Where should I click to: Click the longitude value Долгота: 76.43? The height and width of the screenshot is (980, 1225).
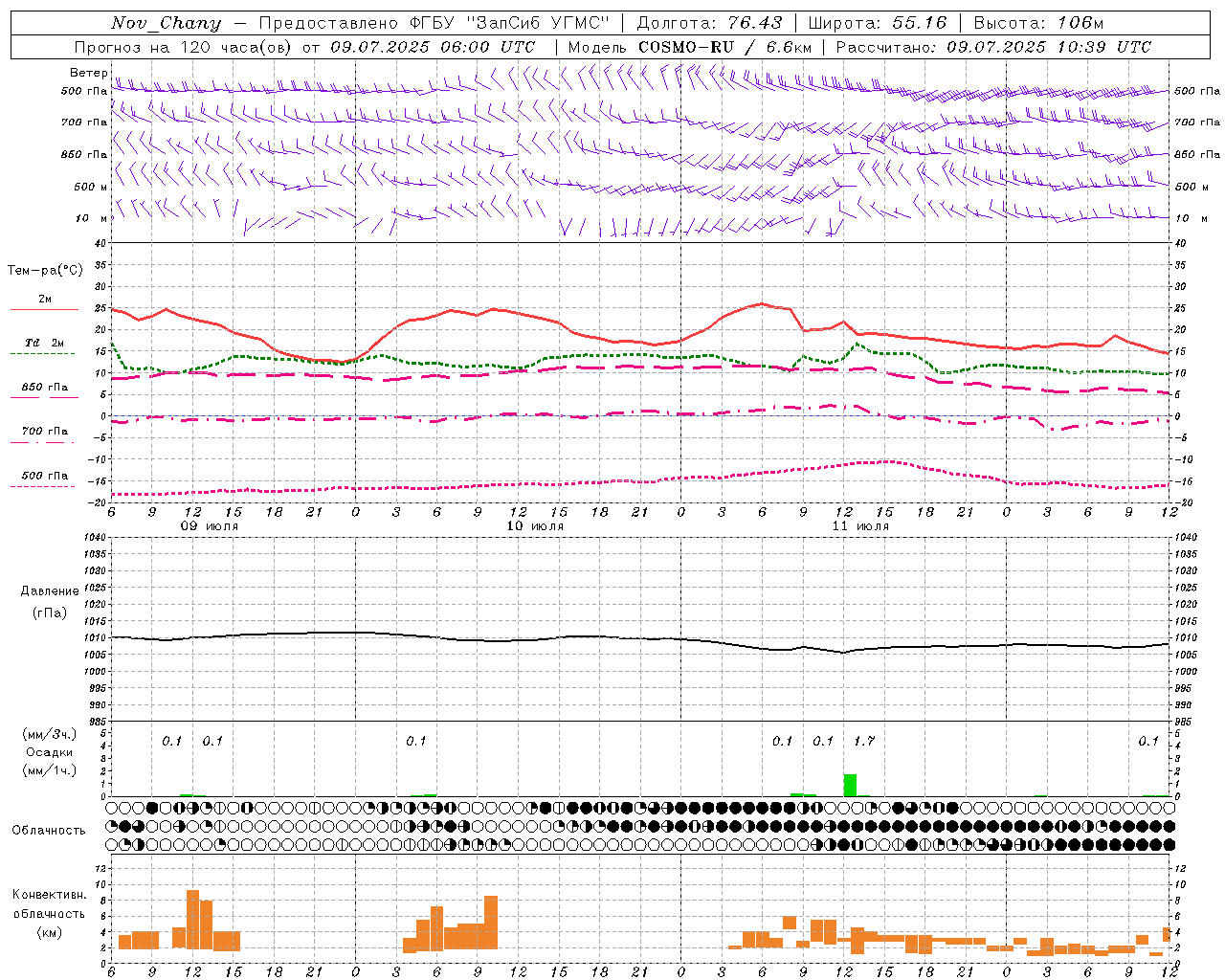click(709, 23)
